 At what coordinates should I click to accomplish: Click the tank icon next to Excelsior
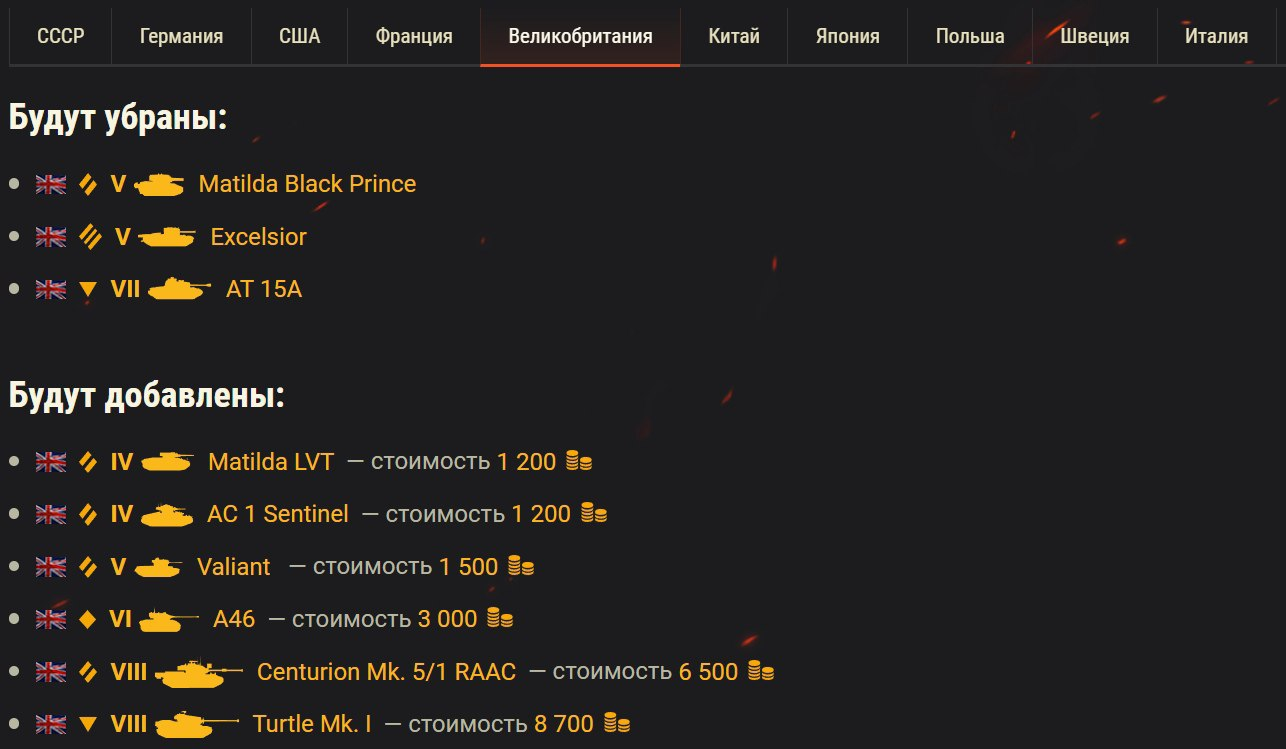click(x=166, y=237)
